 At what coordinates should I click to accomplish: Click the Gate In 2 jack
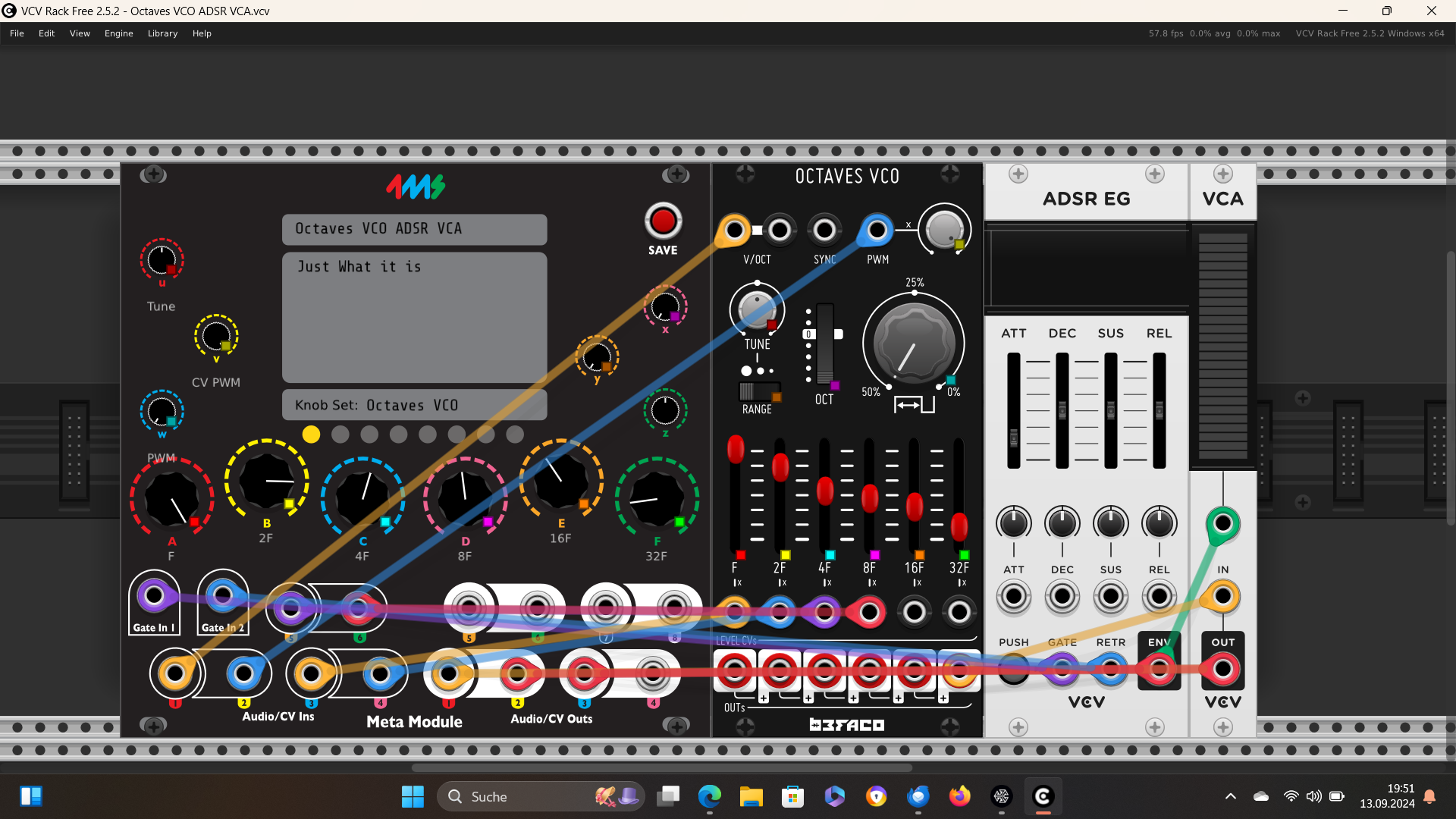click(x=222, y=596)
